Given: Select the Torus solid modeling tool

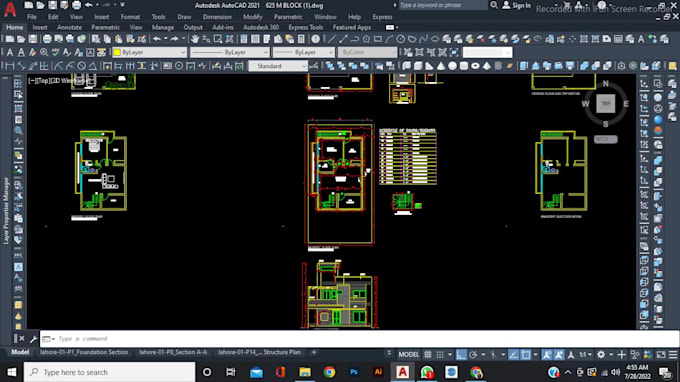Looking at the screenshot, I should point(475,66).
